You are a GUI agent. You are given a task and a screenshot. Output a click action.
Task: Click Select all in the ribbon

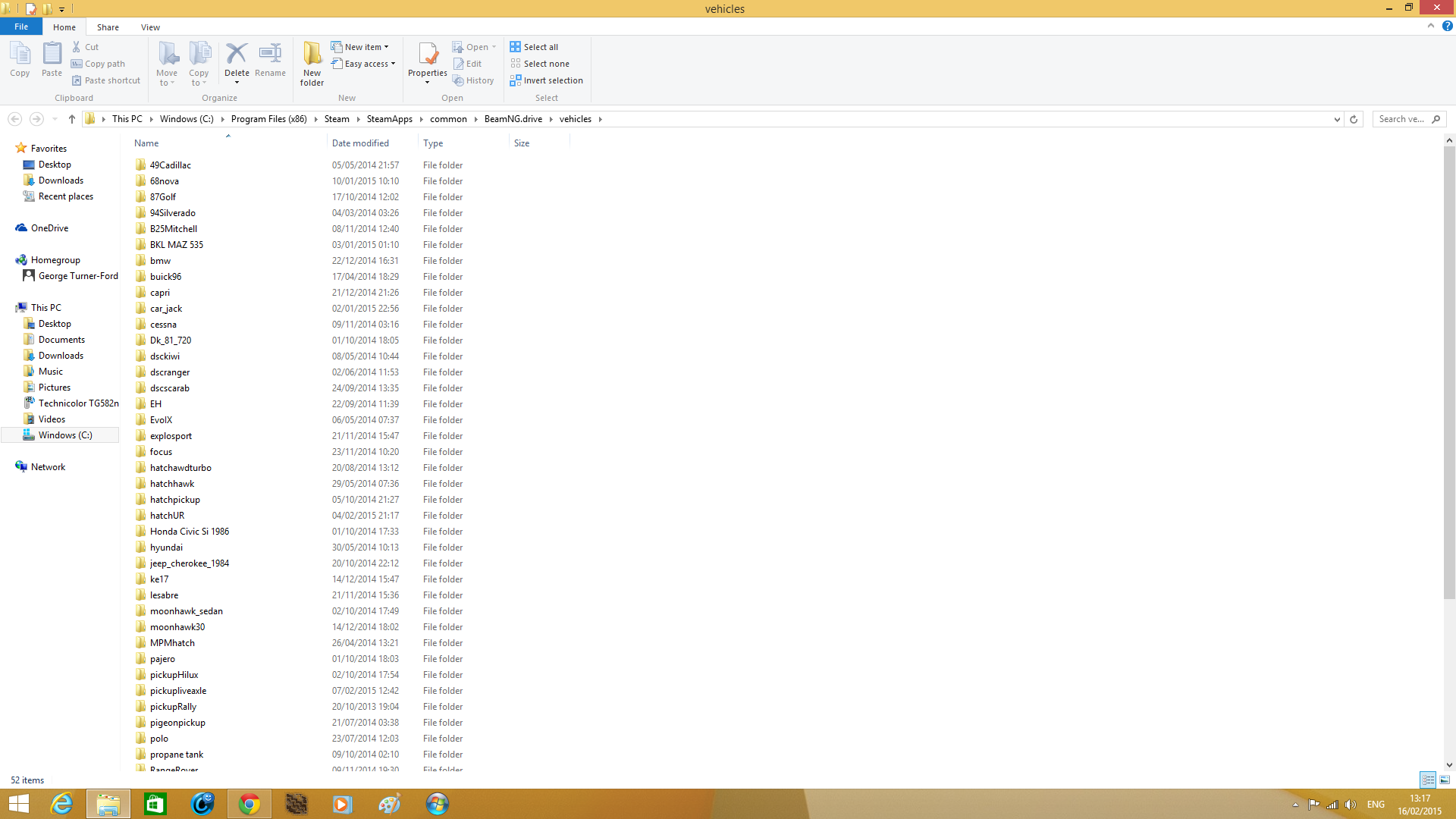coord(534,47)
